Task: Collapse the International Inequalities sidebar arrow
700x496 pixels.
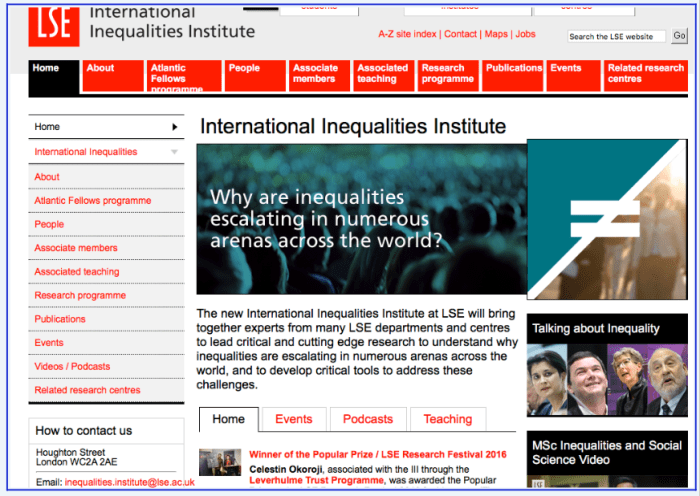Action: pyautogui.click(x=175, y=152)
